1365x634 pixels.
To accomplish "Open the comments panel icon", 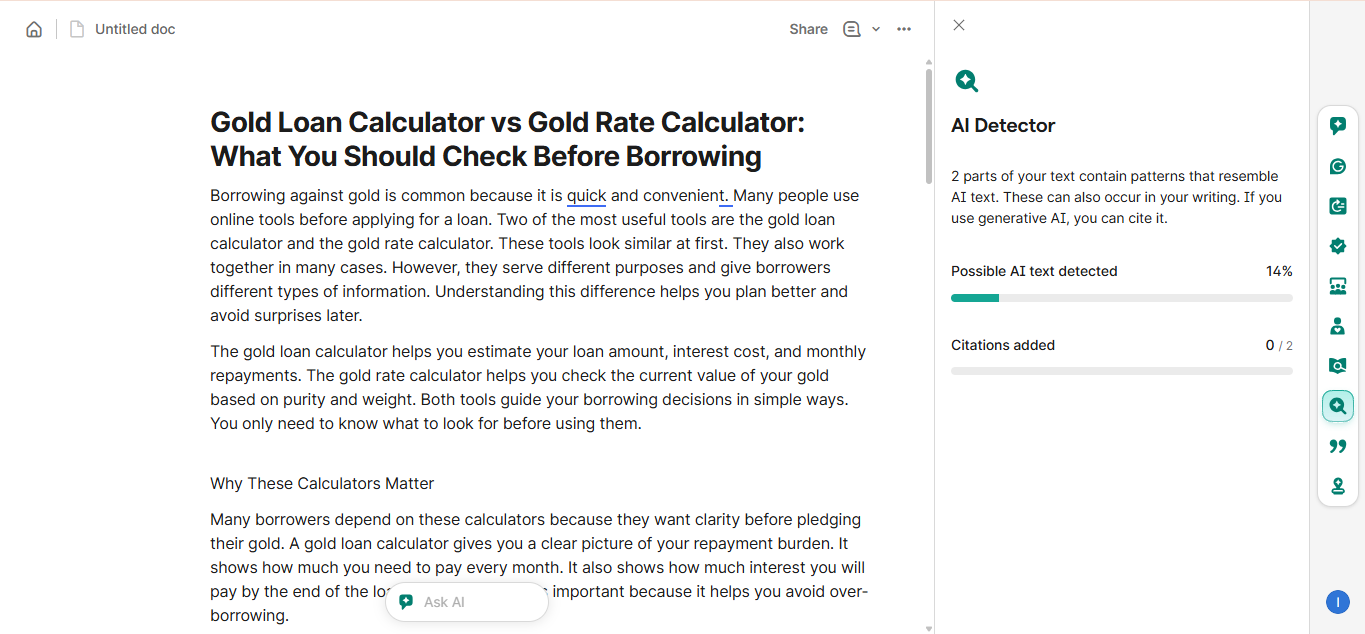I will tap(852, 29).
